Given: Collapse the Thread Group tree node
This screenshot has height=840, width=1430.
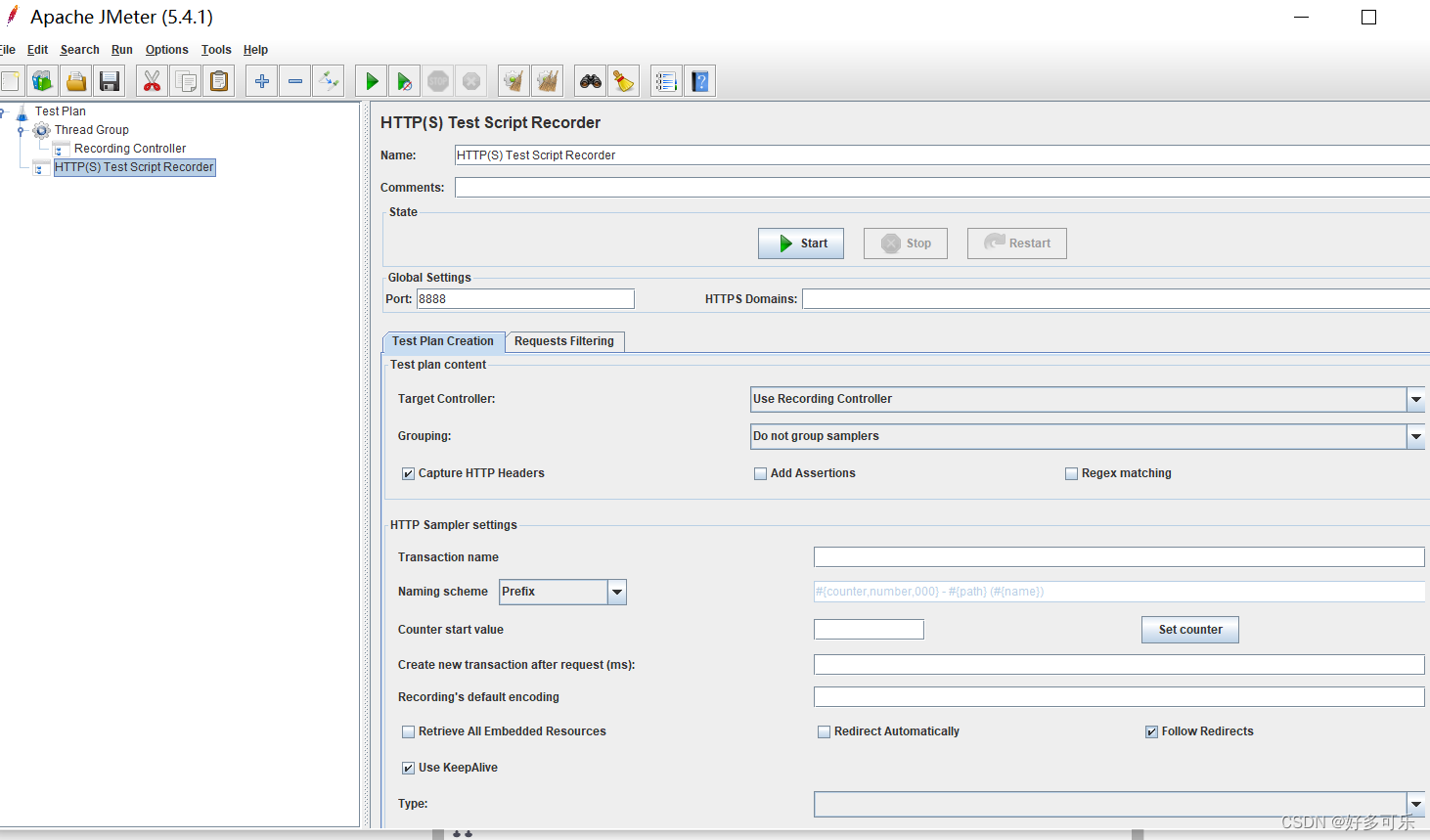Looking at the screenshot, I should (x=21, y=130).
